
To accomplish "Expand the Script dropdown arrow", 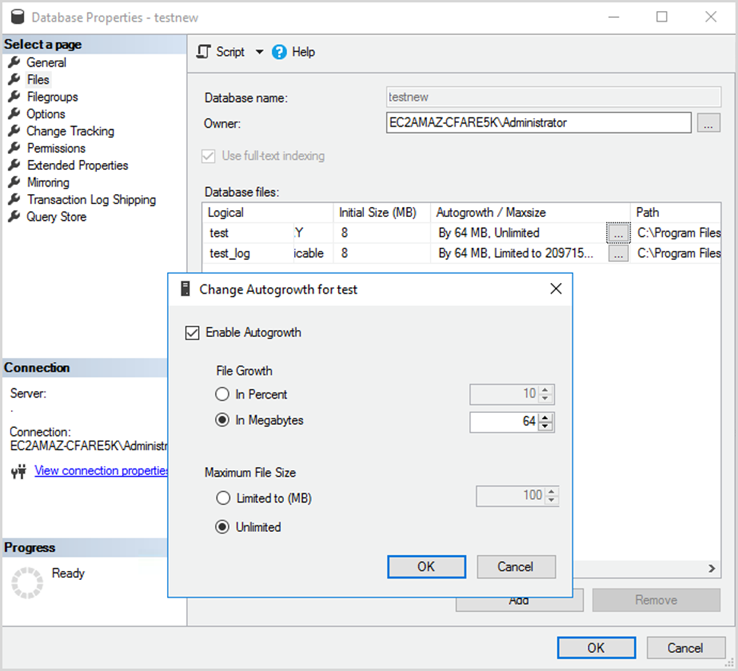I will pos(259,52).
